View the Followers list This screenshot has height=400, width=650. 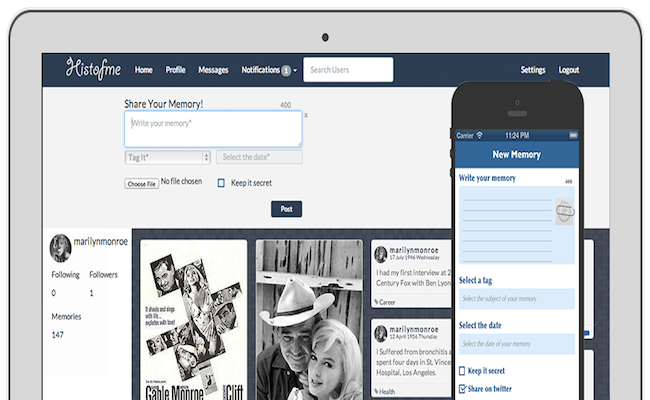click(x=103, y=274)
